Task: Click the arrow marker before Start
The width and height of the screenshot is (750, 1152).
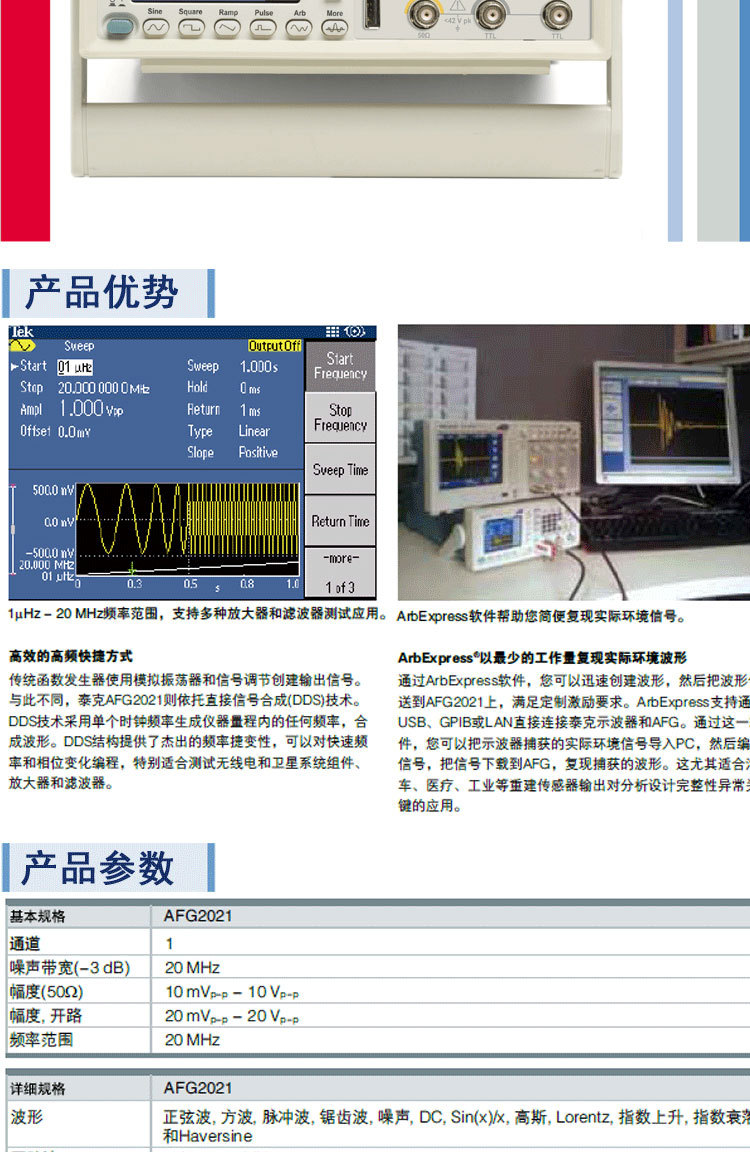Action: [x=14, y=366]
